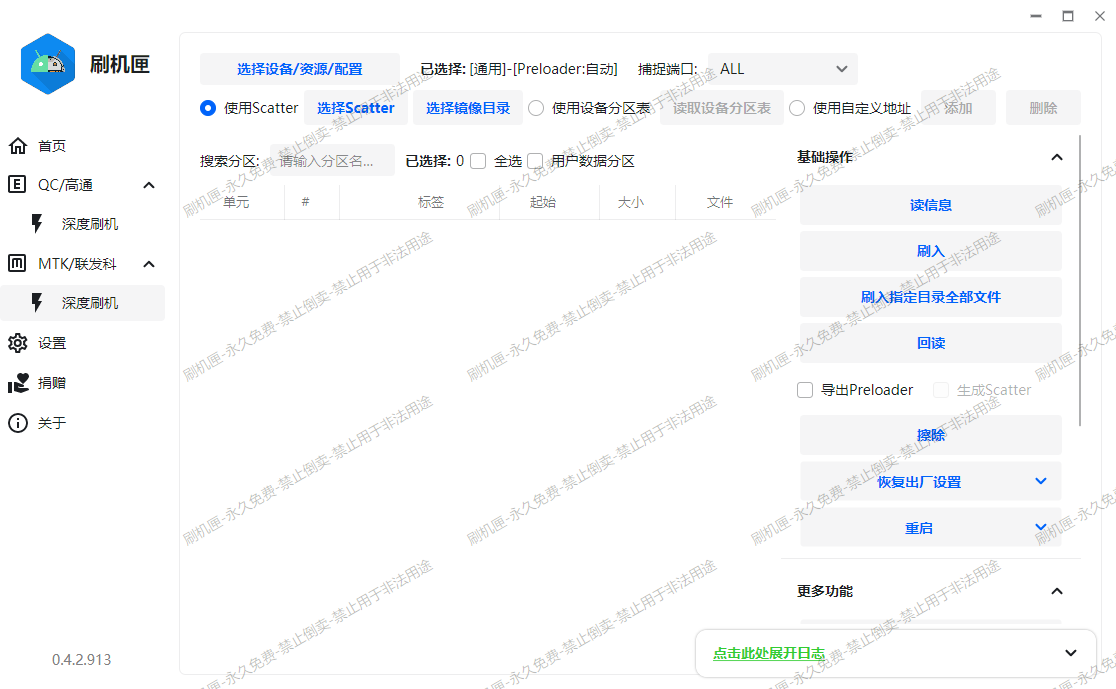
Task: Select 深度刷机 under MTK/联发科
Action: [88, 303]
